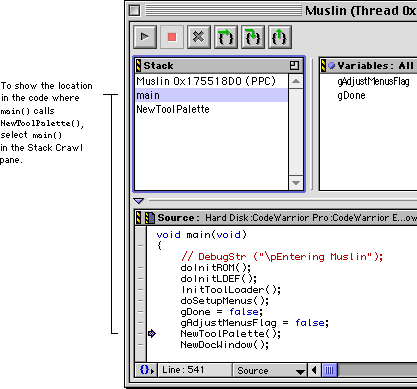
Task: Set breakpoint on InitToolLoader() line
Action: click(x=140, y=290)
